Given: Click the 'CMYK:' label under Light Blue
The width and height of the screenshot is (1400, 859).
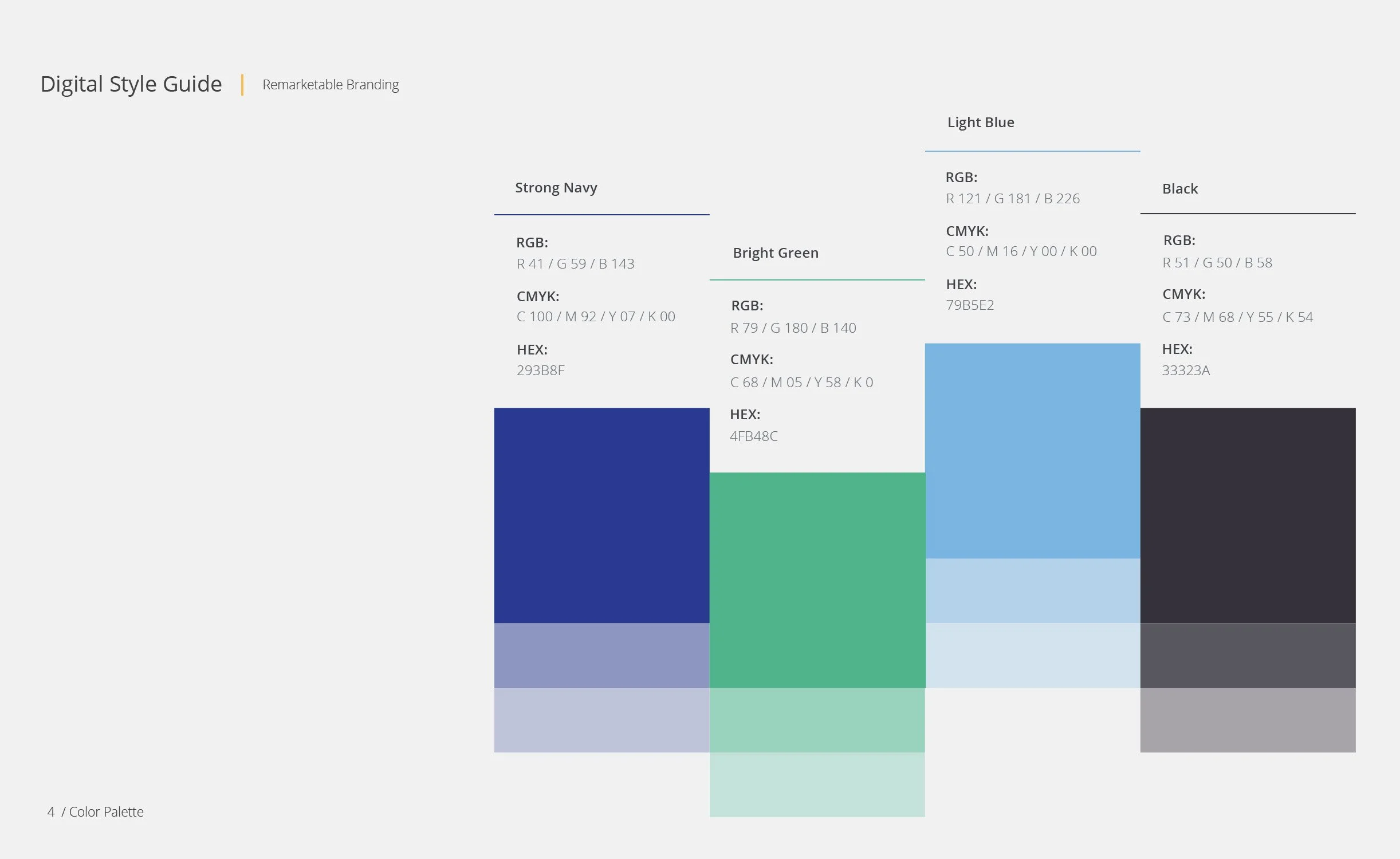Looking at the screenshot, I should [967, 231].
